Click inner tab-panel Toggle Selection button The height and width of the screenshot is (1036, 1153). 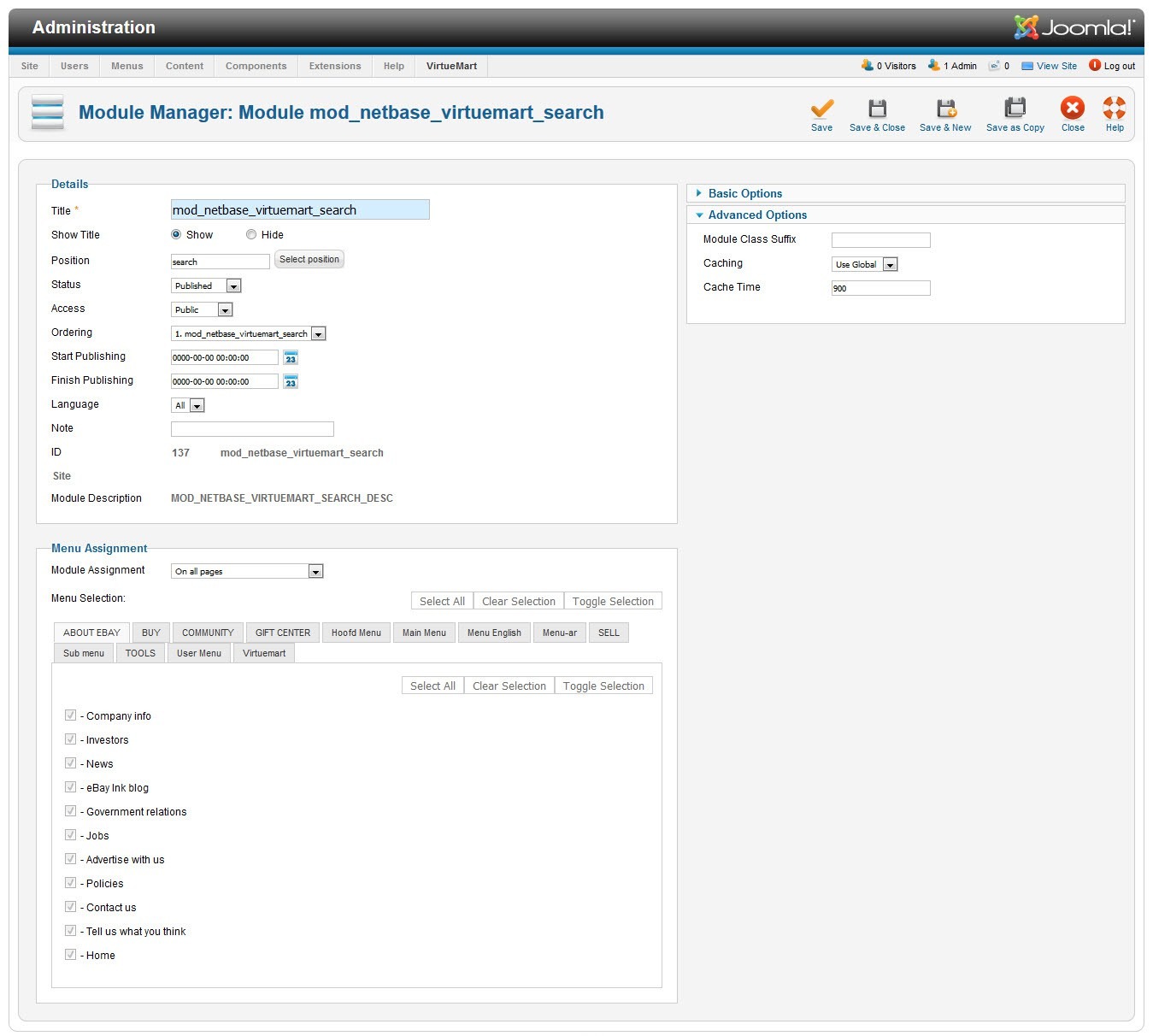click(x=603, y=686)
